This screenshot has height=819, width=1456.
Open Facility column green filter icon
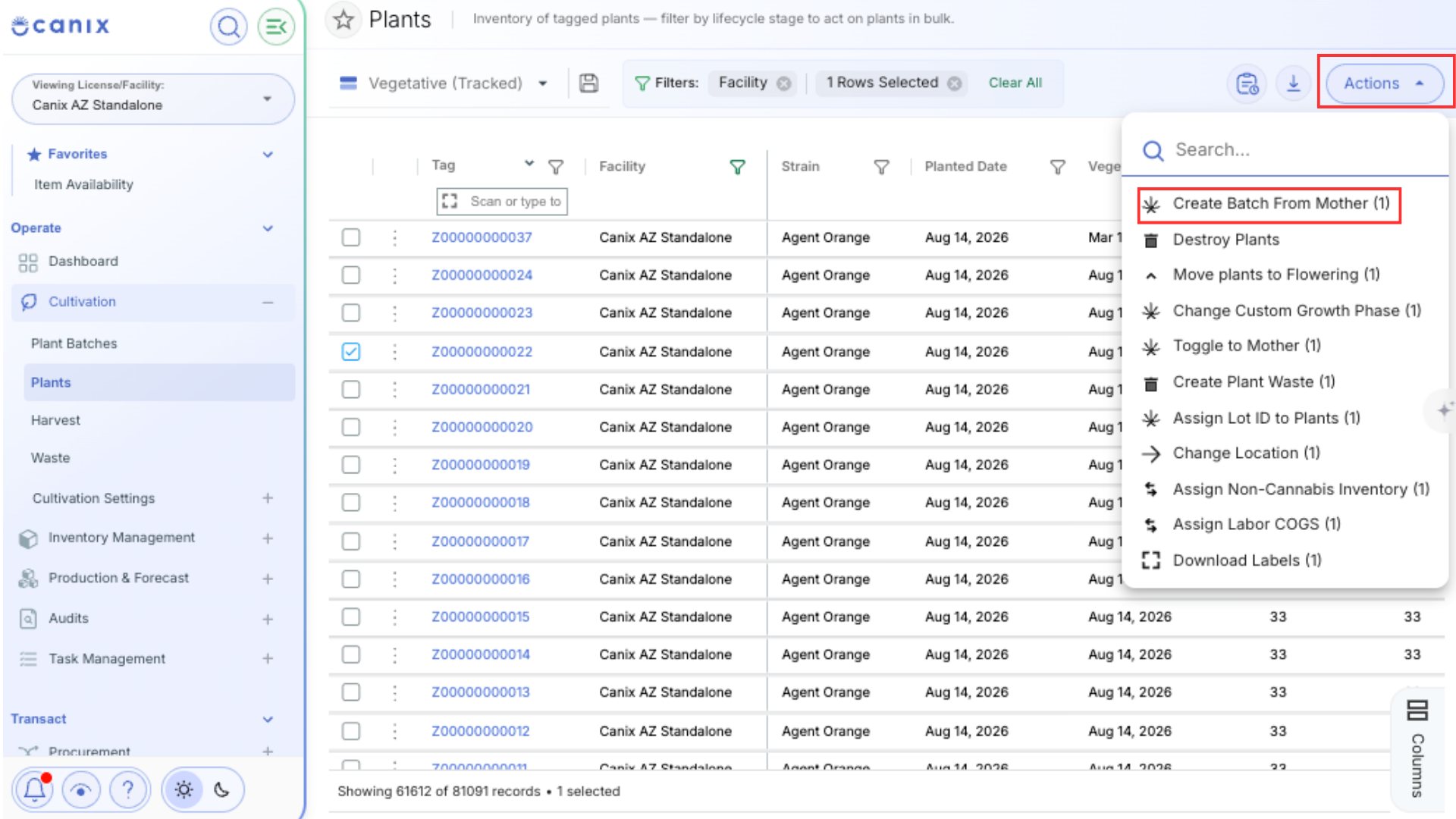(737, 166)
